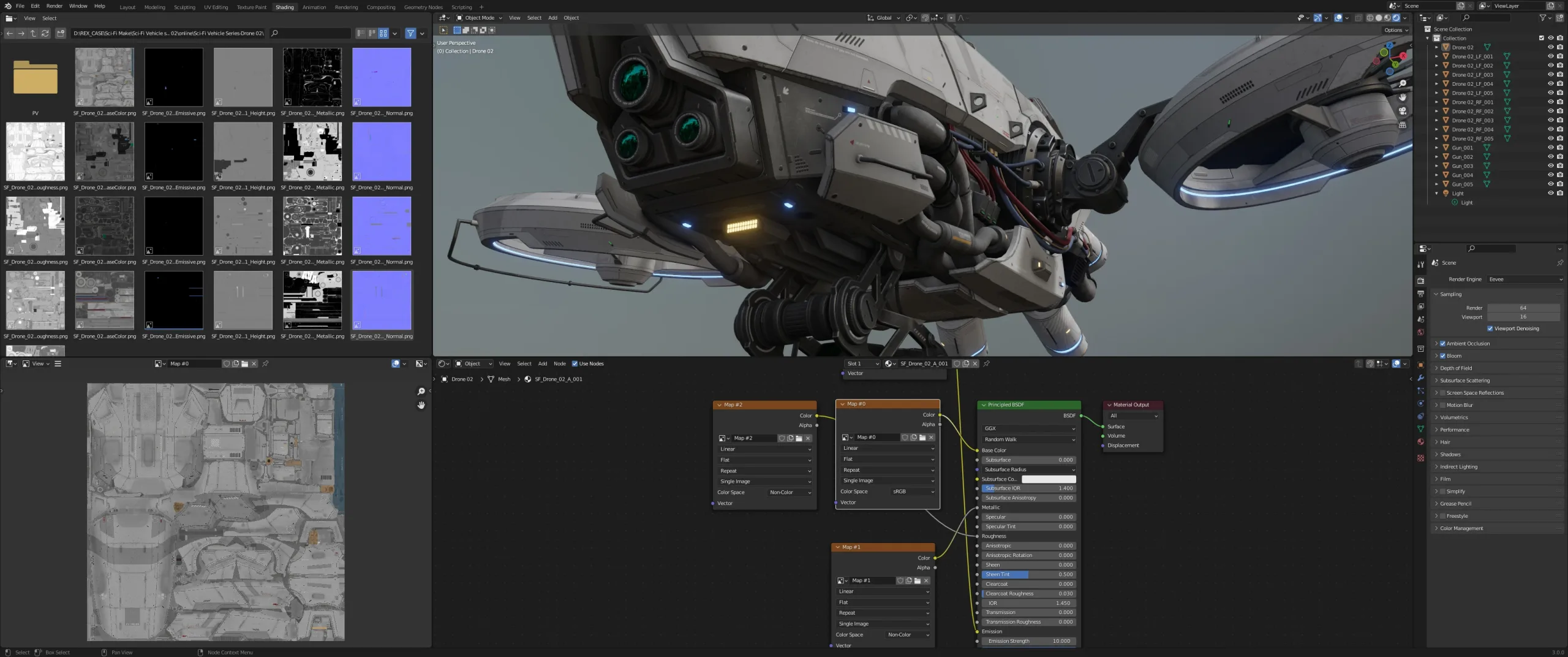
Task: Select the SF_Drone_02 Normal map thumbnail
Action: point(381,77)
